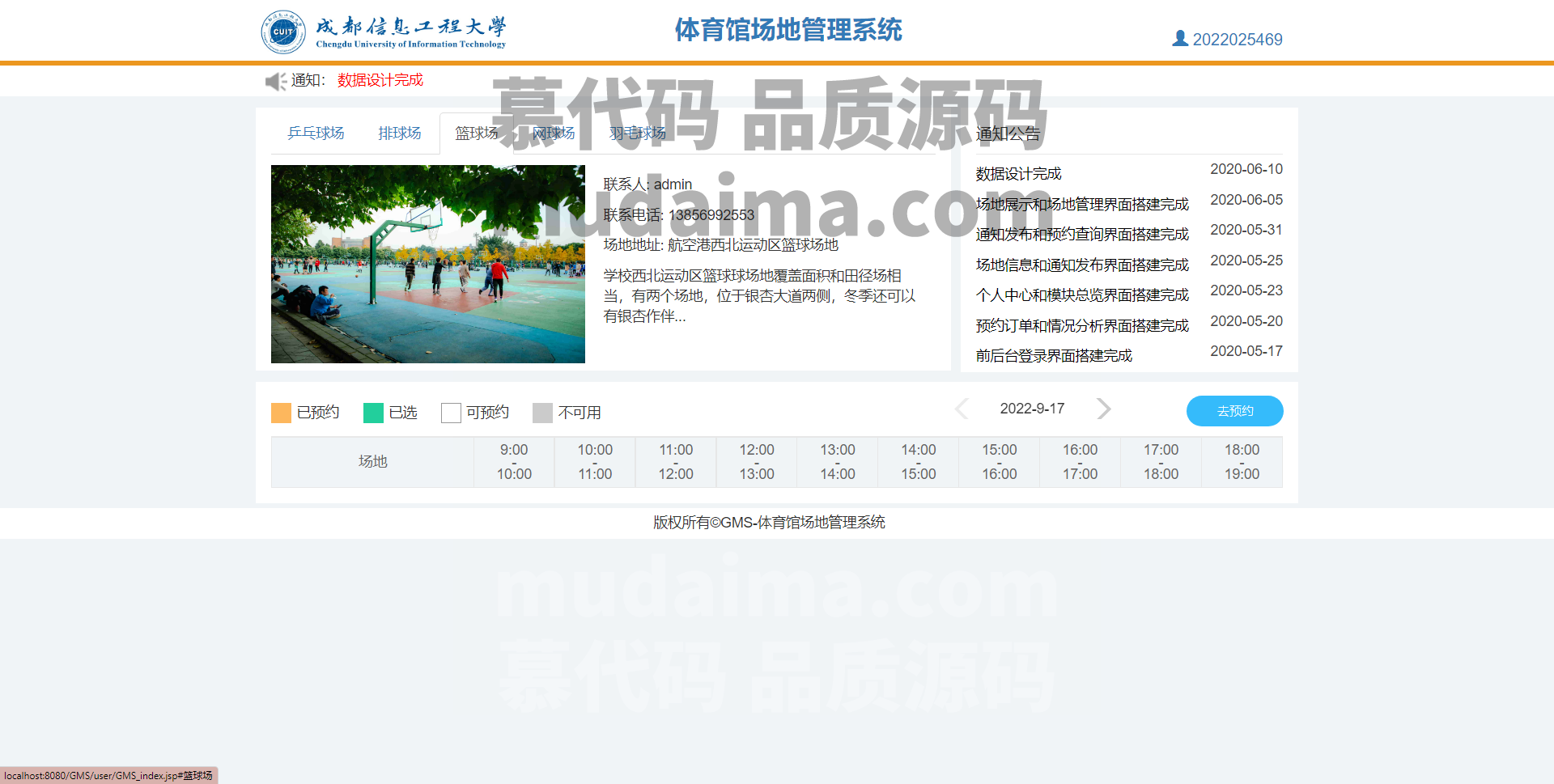Click the 通知公告 panel heading
The width and height of the screenshot is (1554, 784).
pyautogui.click(x=1008, y=134)
